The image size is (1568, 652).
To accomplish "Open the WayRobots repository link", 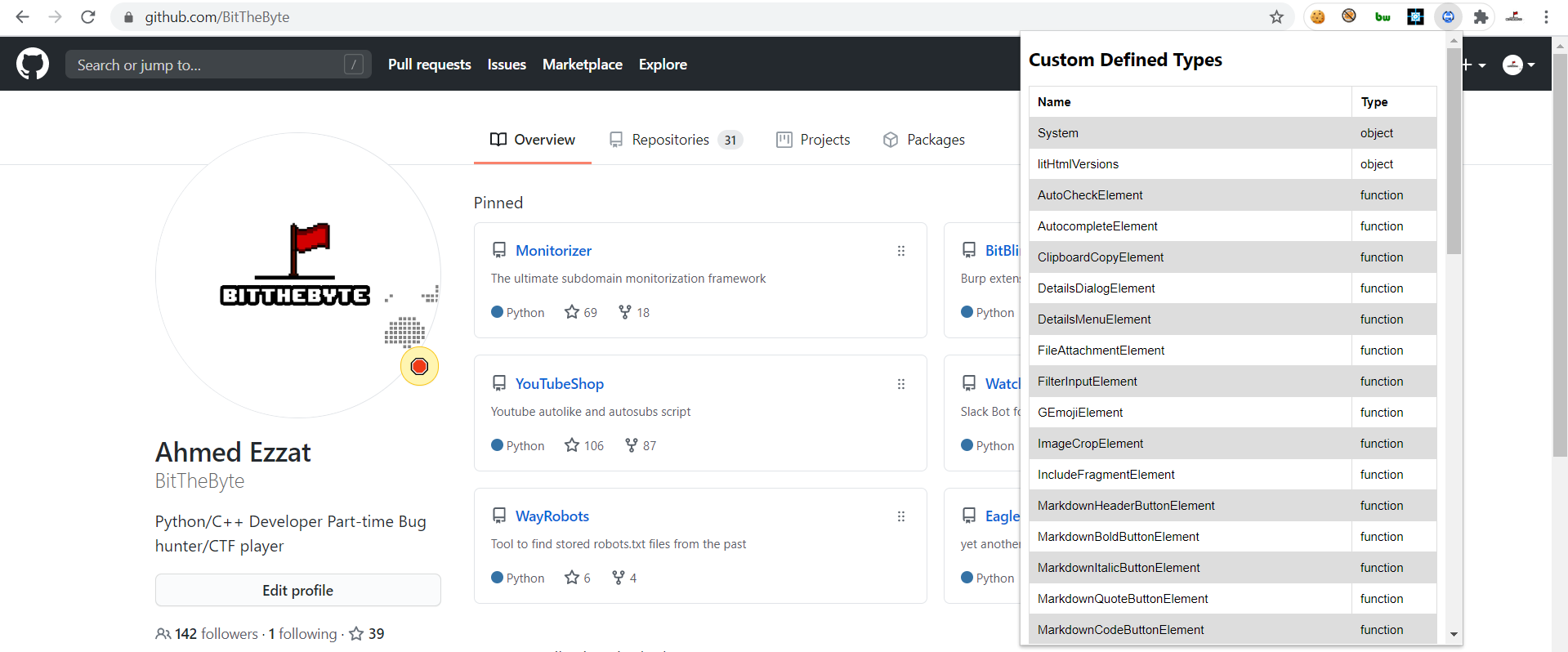I will tap(552, 516).
